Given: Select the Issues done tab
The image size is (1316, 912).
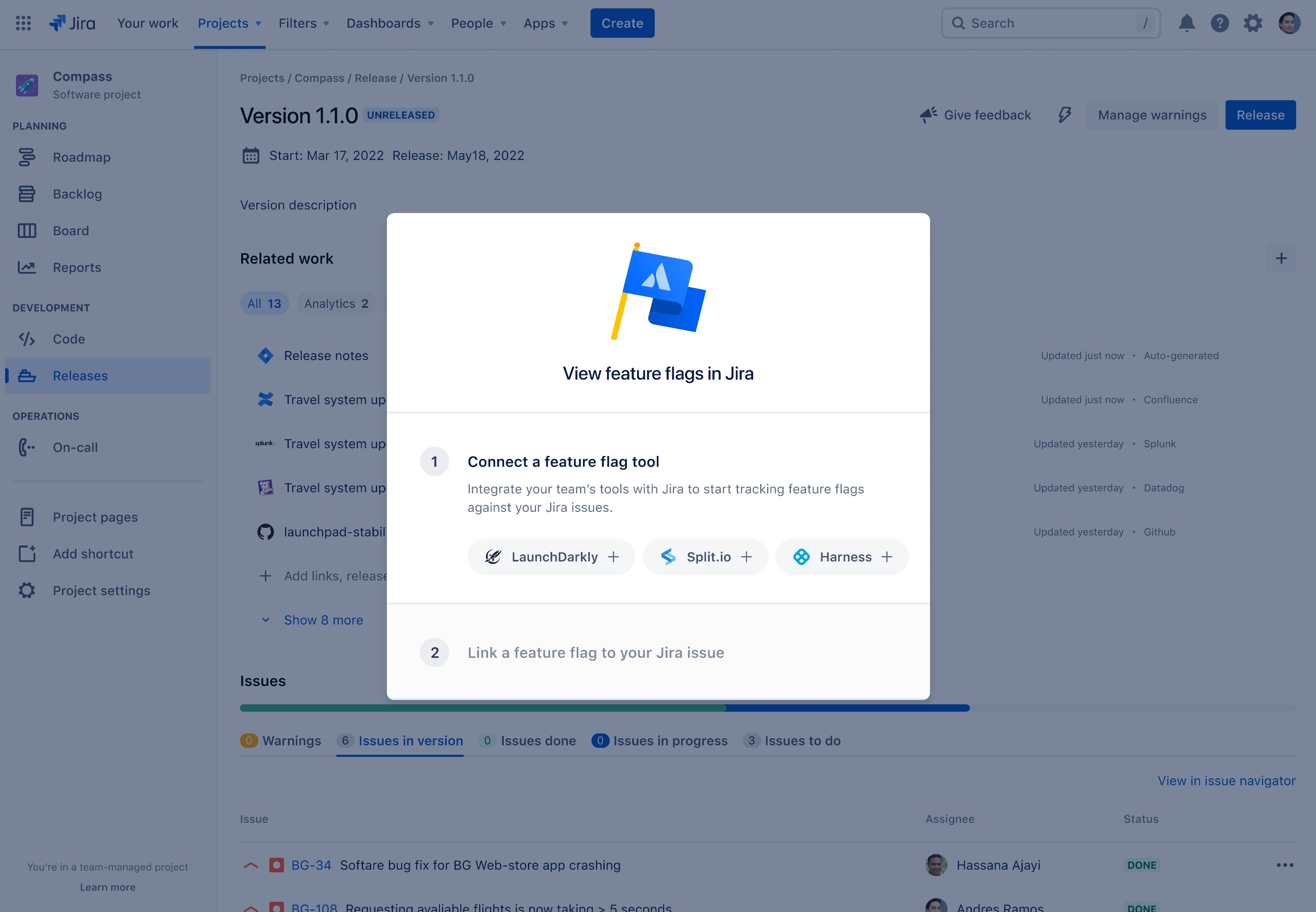Looking at the screenshot, I should 529,740.
